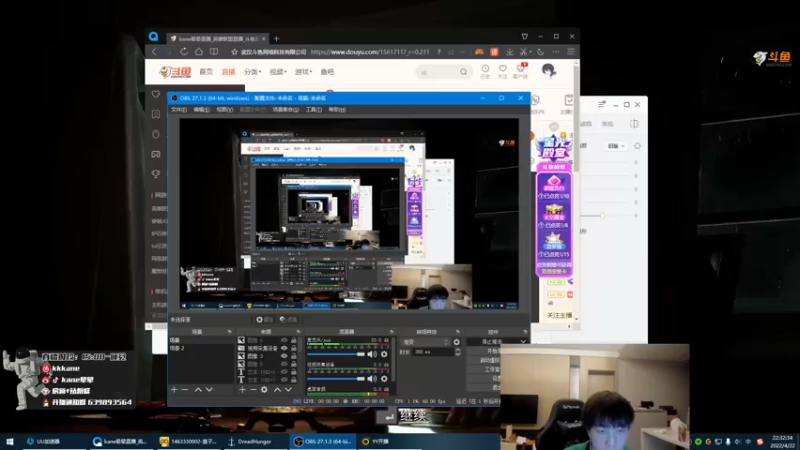Image resolution: width=800 pixels, height=450 pixels.
Task: Expand Douyu 游戏 dropdown menu
Action: click(303, 72)
